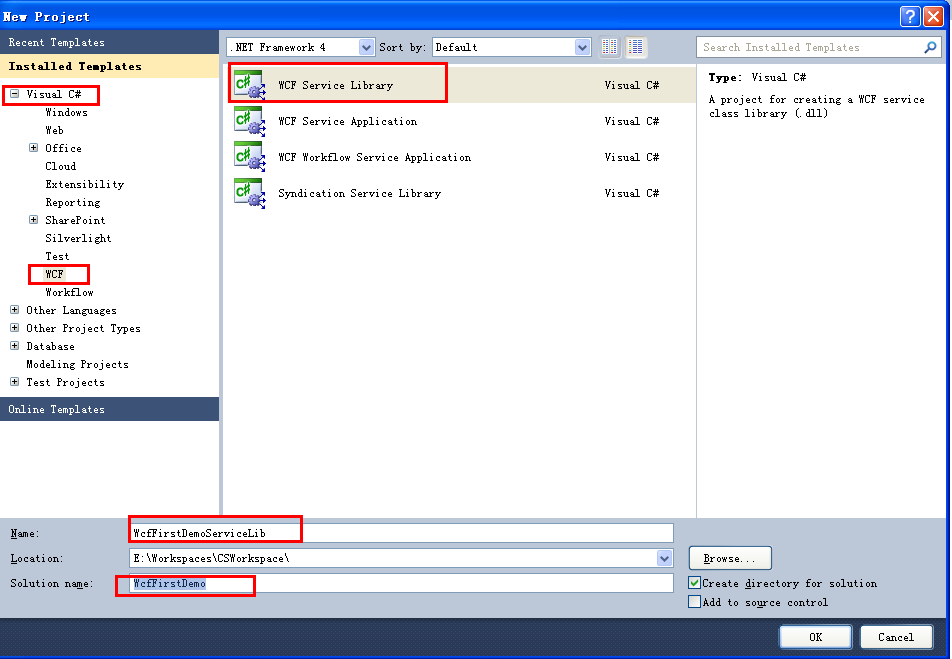Viewport: 952px width, 659px height.
Task: Open the .NET Framework version dropdown
Action: [x=366, y=47]
